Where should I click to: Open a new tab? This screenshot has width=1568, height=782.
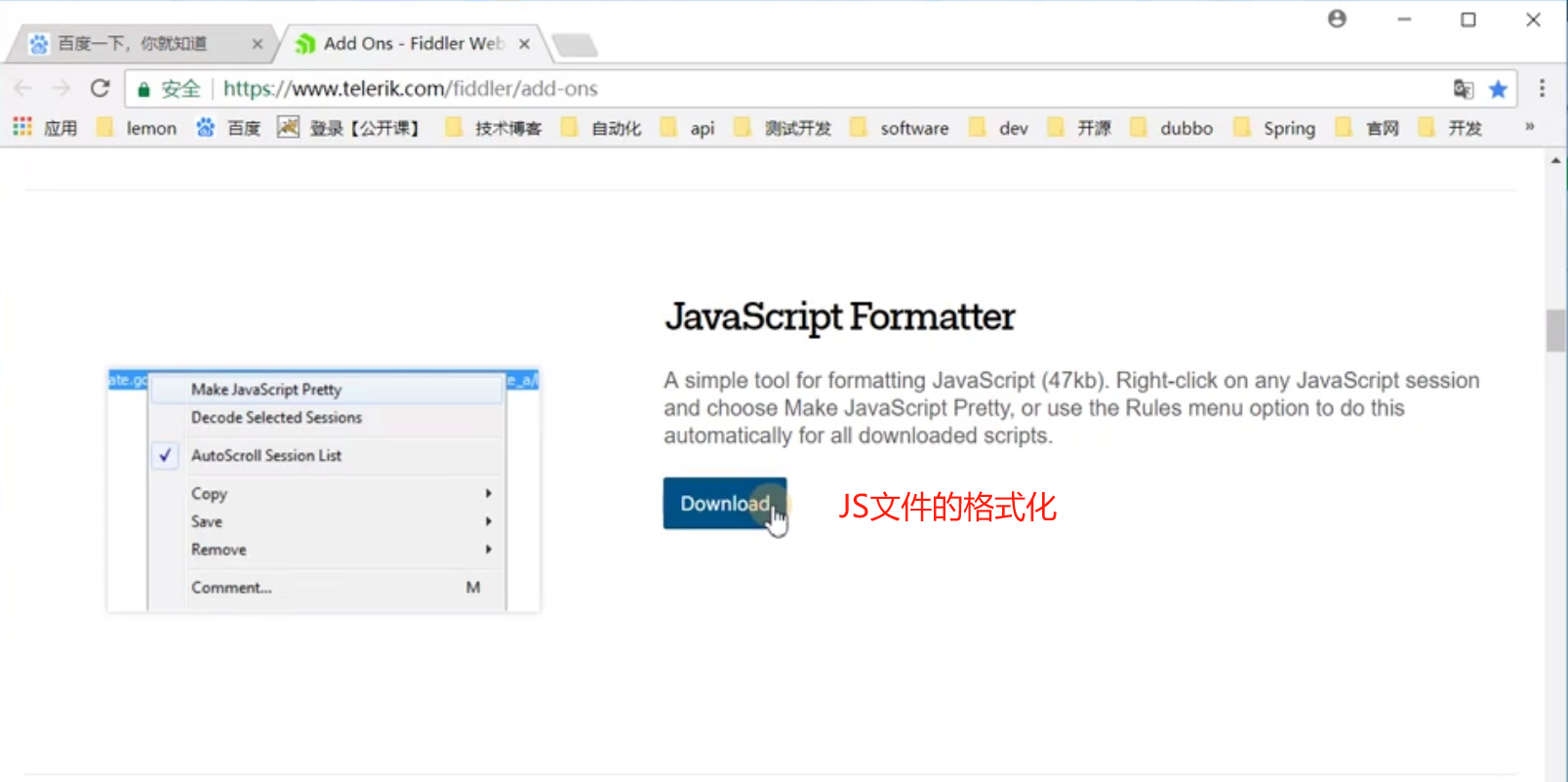574,45
